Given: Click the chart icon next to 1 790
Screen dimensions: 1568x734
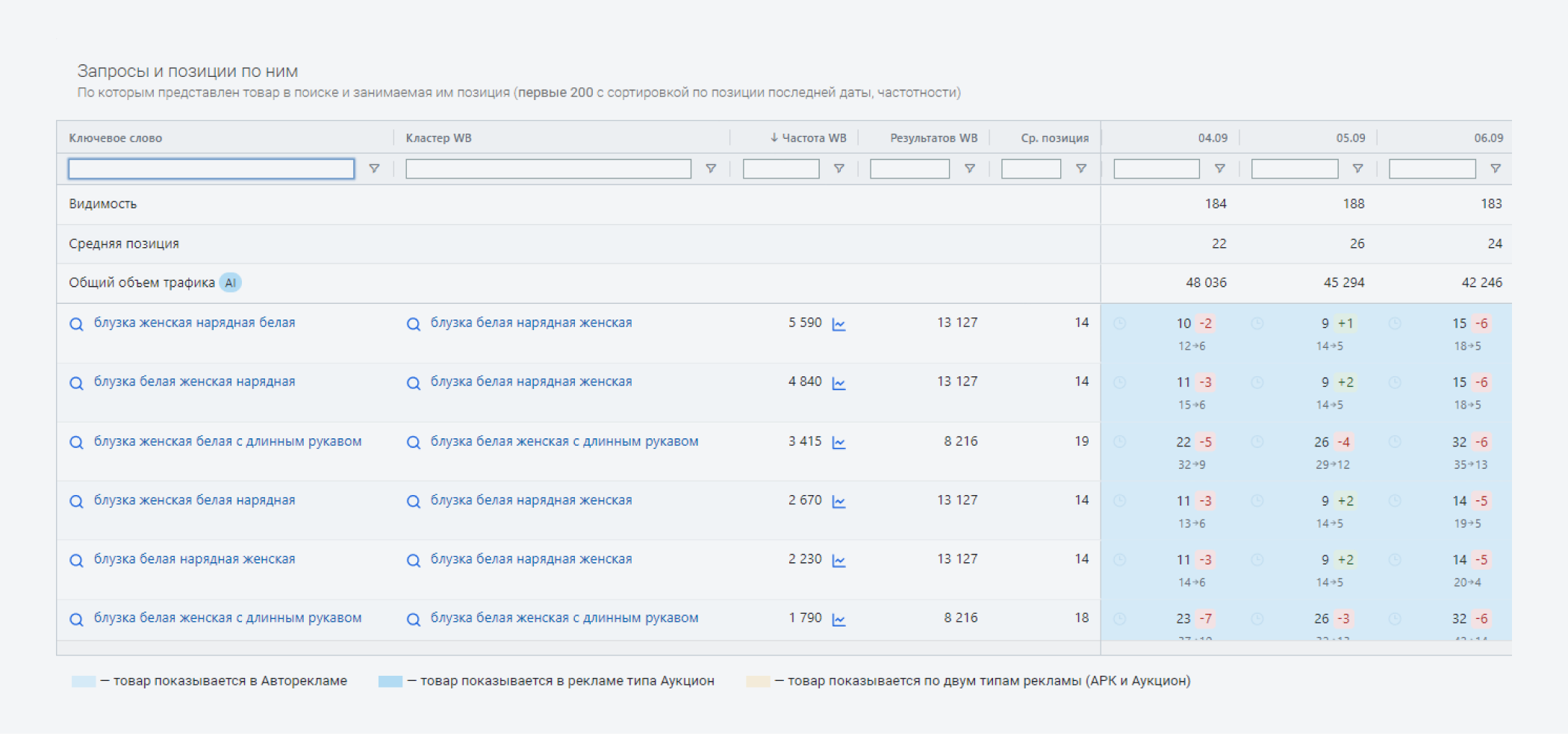Looking at the screenshot, I should tap(839, 620).
